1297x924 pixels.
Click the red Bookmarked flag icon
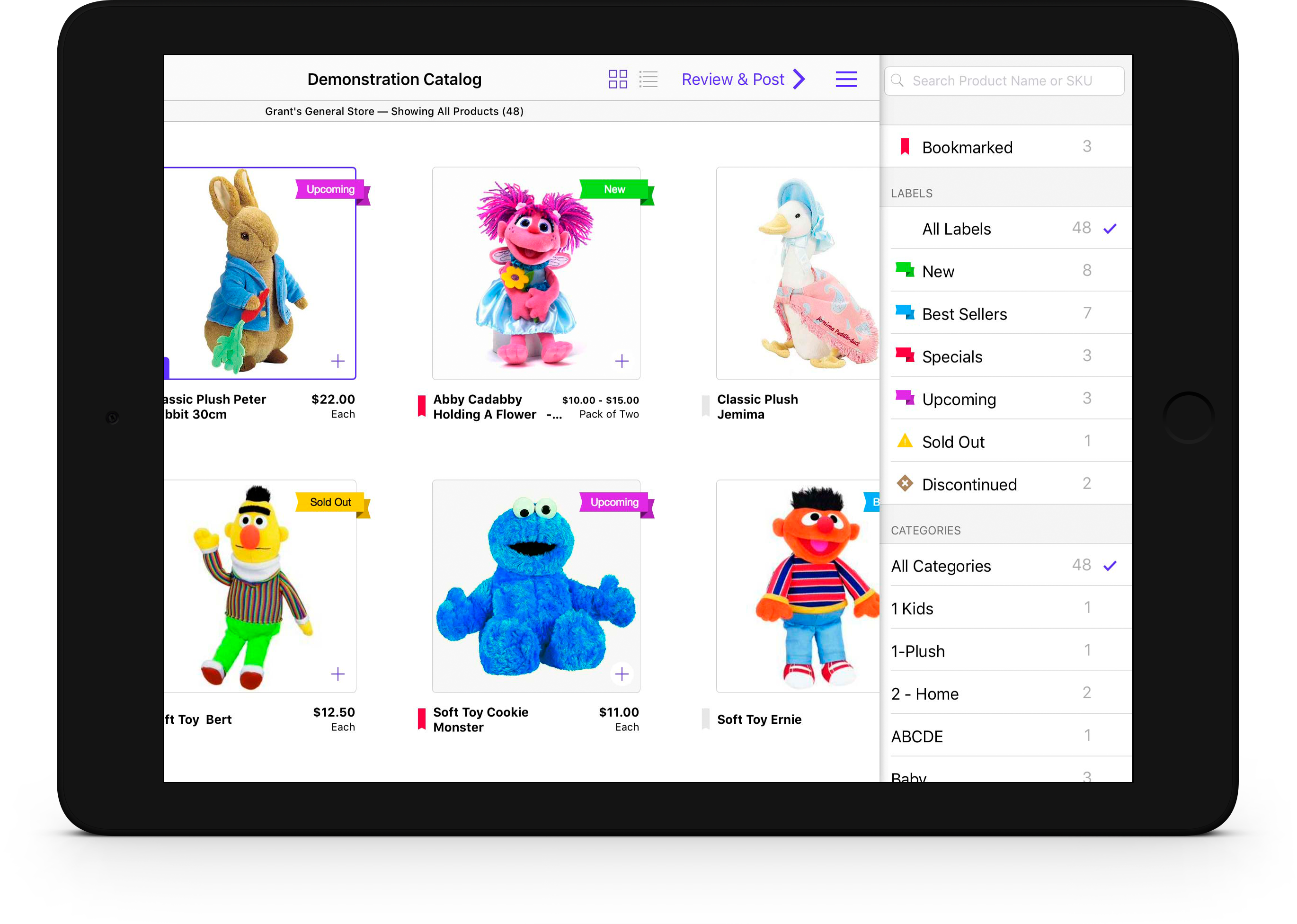(x=905, y=146)
